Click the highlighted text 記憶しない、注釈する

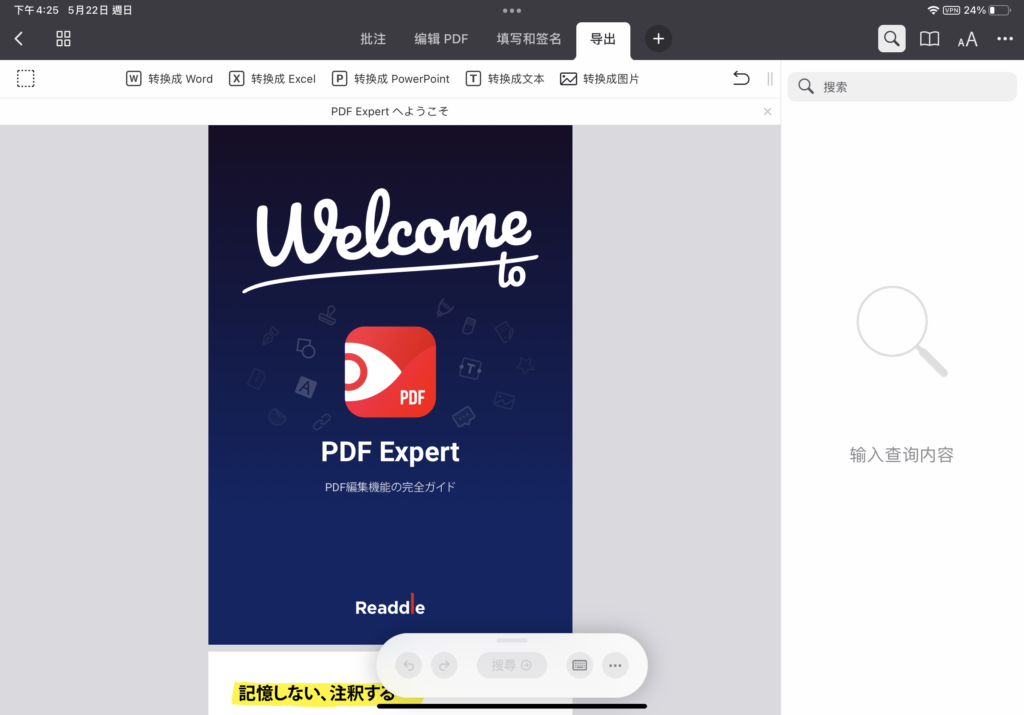click(x=317, y=693)
